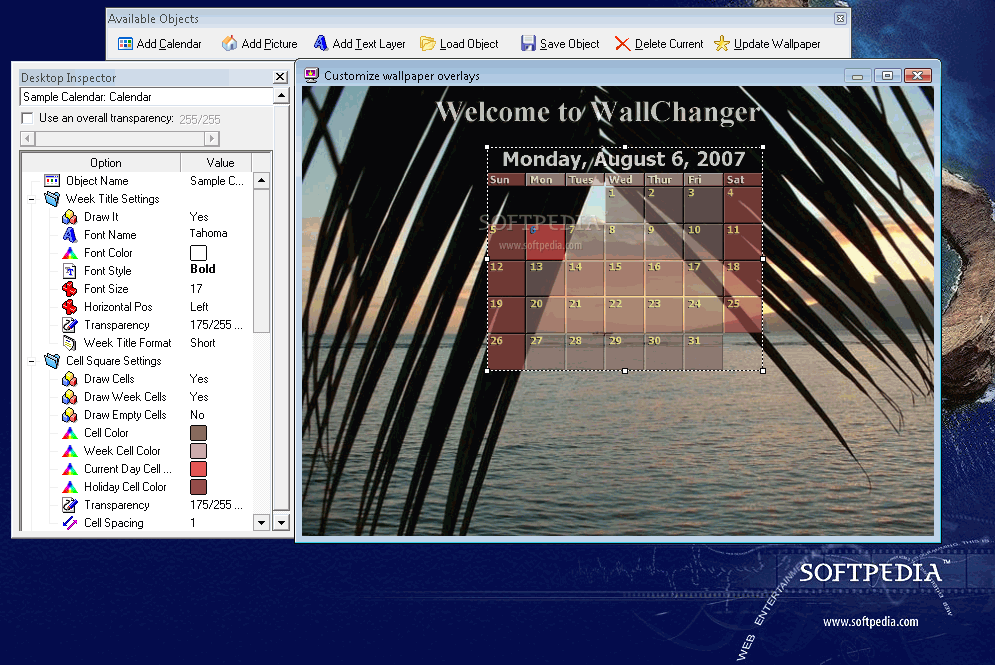The height and width of the screenshot is (665, 995).
Task: Click the Horizontal Pos value Left
Action: point(199,306)
